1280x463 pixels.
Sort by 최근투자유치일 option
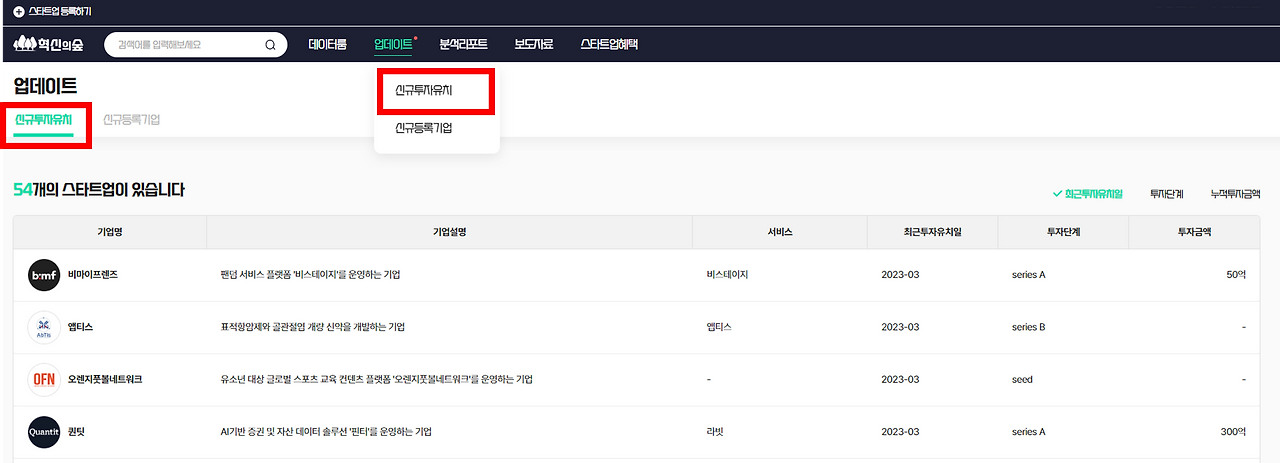1088,194
